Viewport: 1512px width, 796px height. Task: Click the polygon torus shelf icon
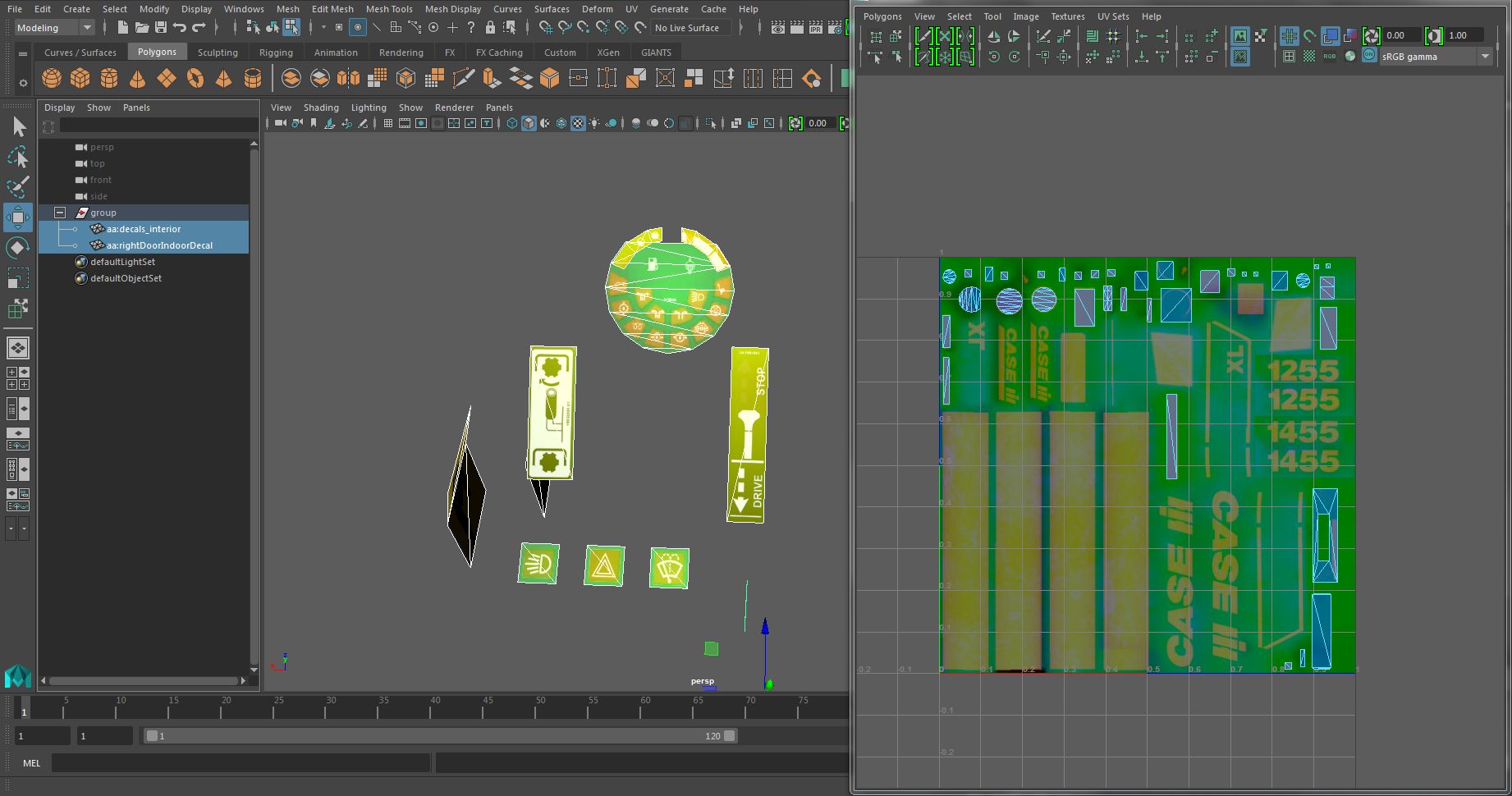pyautogui.click(x=195, y=79)
